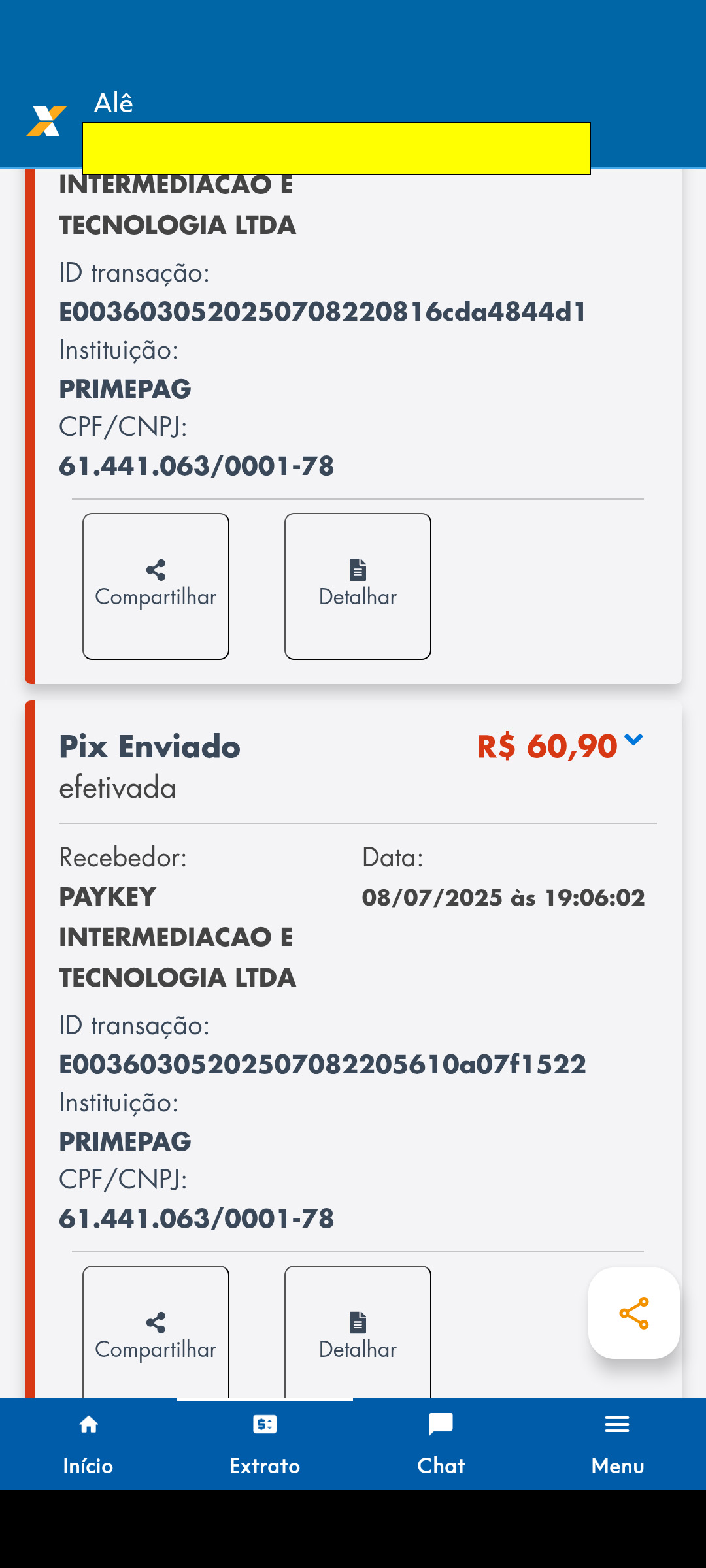Tap the share icon in the upper transaction card

coord(156,570)
